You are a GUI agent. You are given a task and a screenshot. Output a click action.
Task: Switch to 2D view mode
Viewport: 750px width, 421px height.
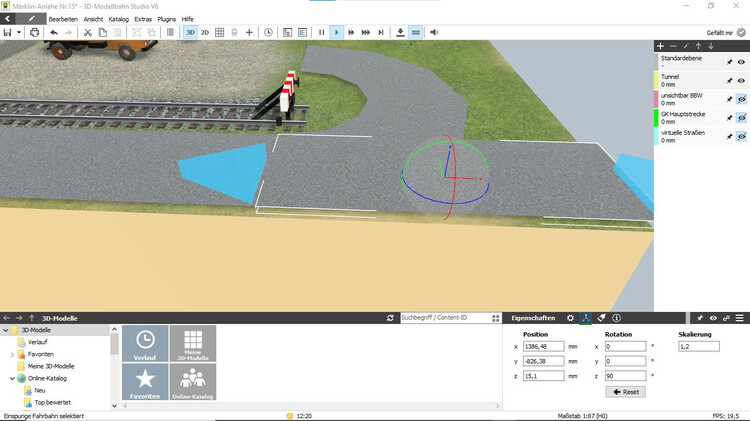[205, 33]
